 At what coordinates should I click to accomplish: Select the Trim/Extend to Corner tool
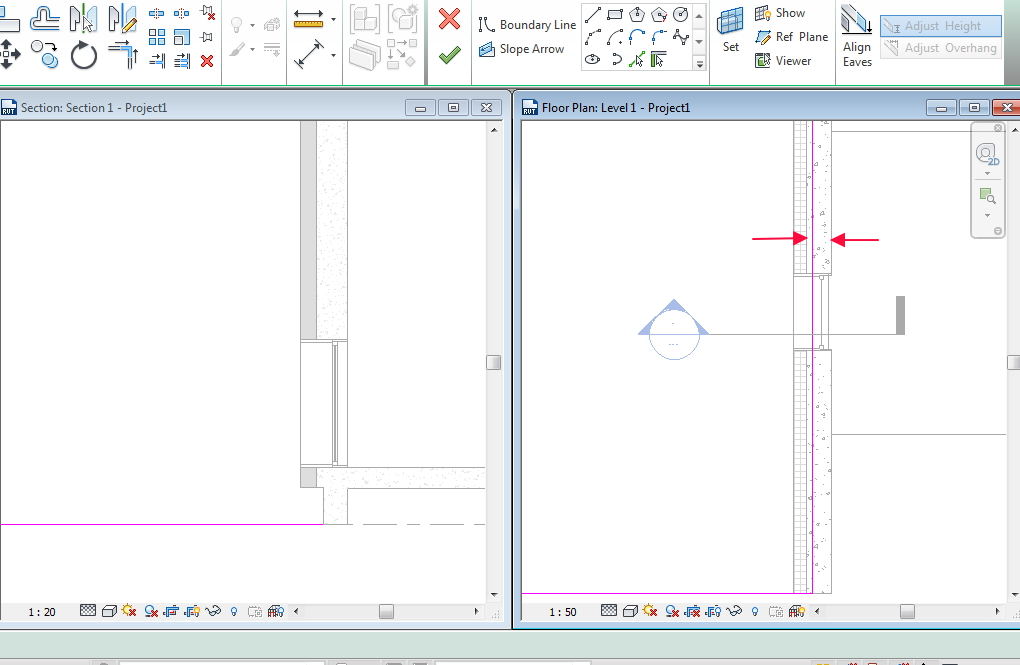123,54
